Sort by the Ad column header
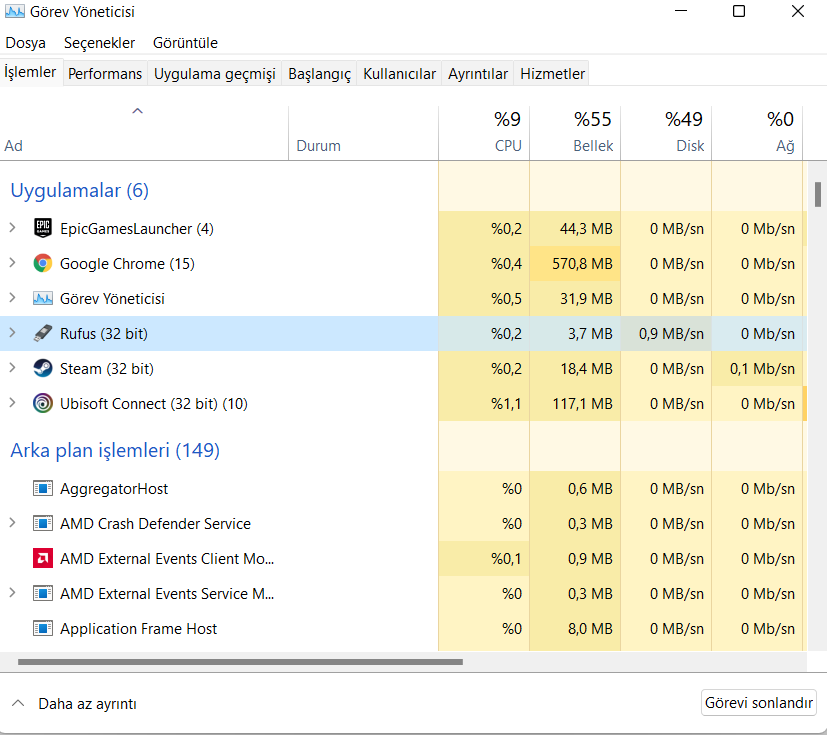 click(144, 133)
